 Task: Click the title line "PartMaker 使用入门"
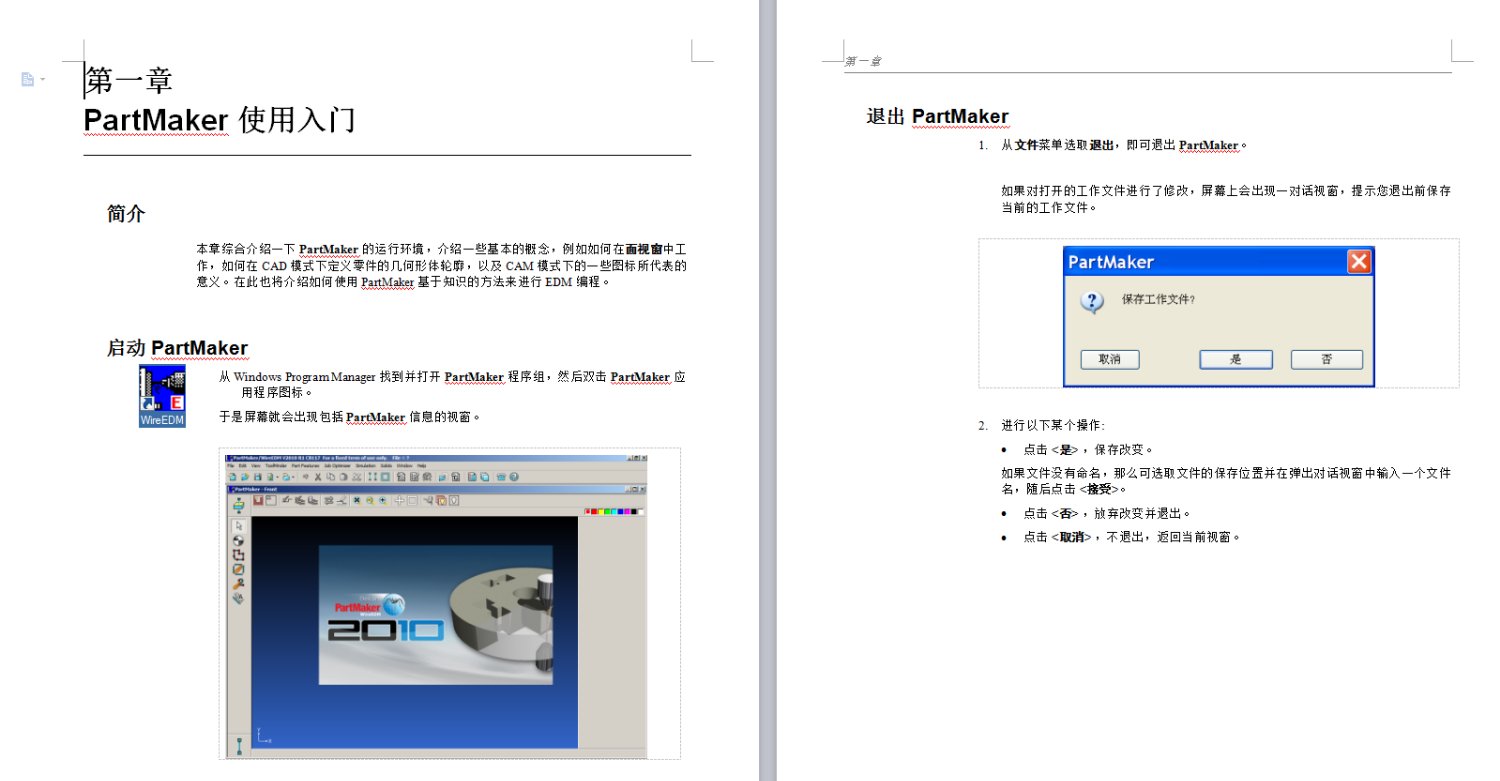pyautogui.click(x=219, y=120)
